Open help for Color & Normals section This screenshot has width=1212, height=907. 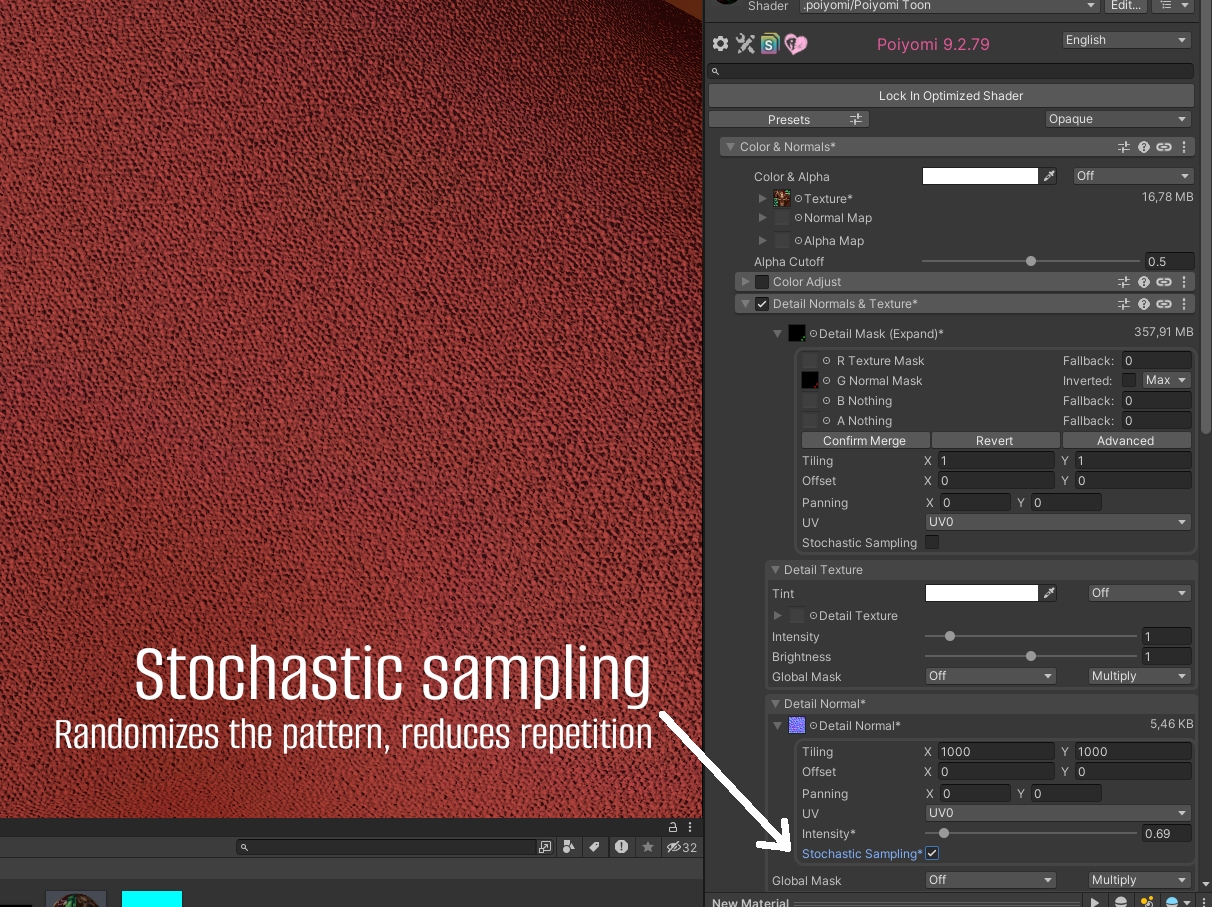coord(1144,147)
